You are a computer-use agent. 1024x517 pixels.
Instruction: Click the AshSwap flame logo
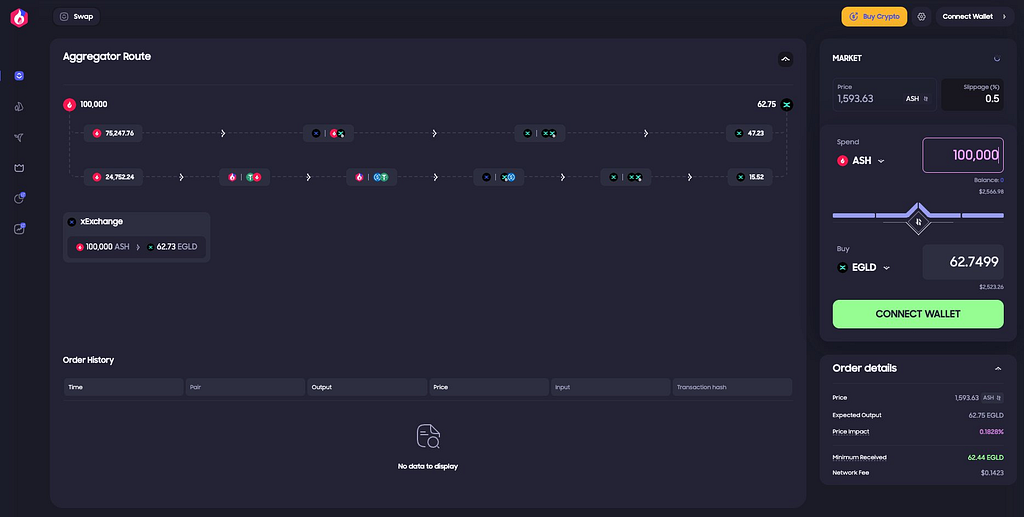[x=19, y=18]
